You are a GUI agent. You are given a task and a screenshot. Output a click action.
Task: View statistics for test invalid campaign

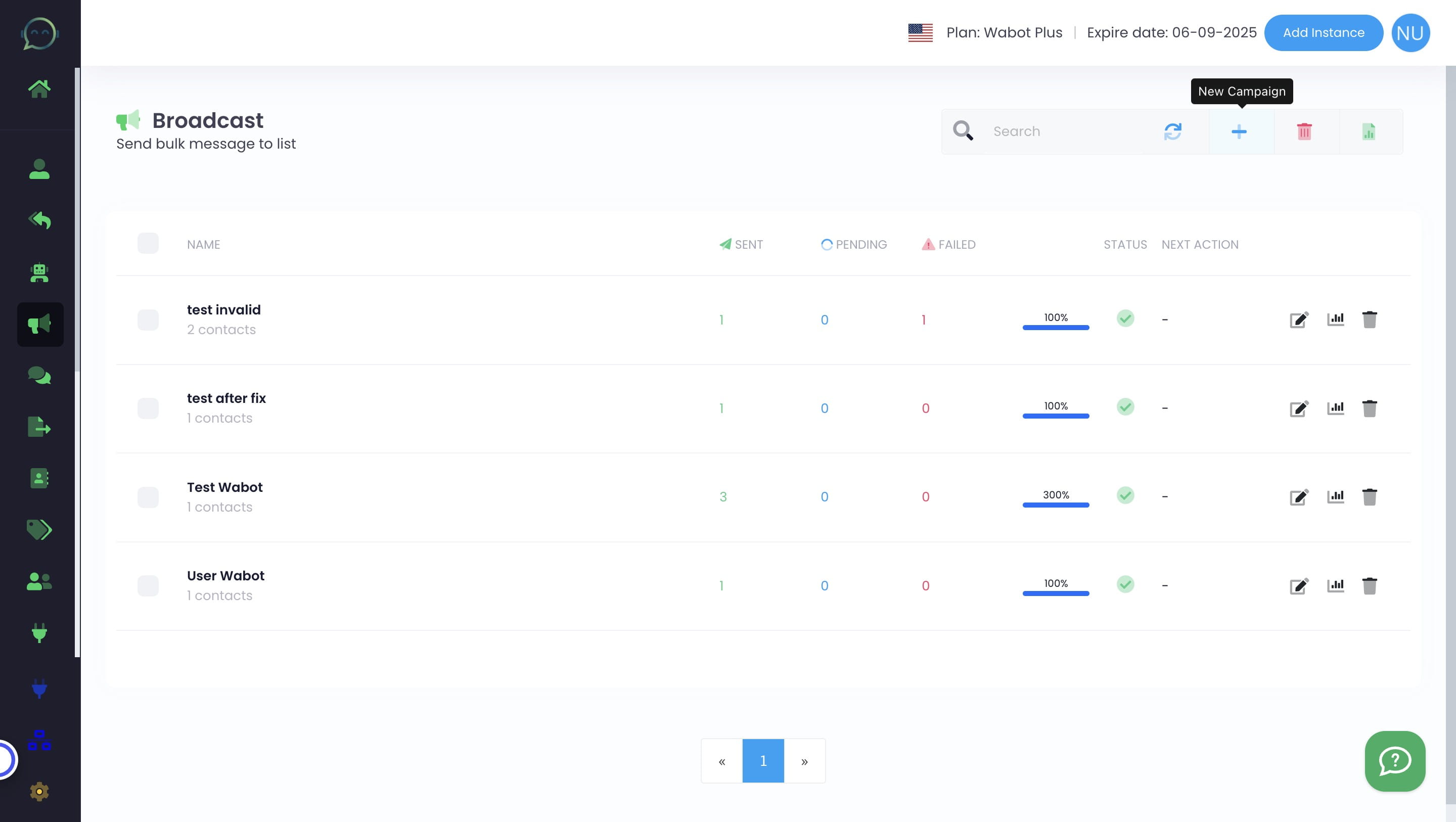click(x=1336, y=319)
